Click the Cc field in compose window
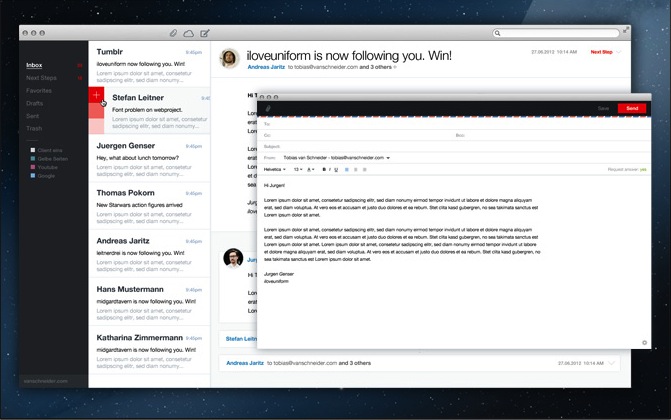The height and width of the screenshot is (420, 671). pyautogui.click(x=355, y=135)
